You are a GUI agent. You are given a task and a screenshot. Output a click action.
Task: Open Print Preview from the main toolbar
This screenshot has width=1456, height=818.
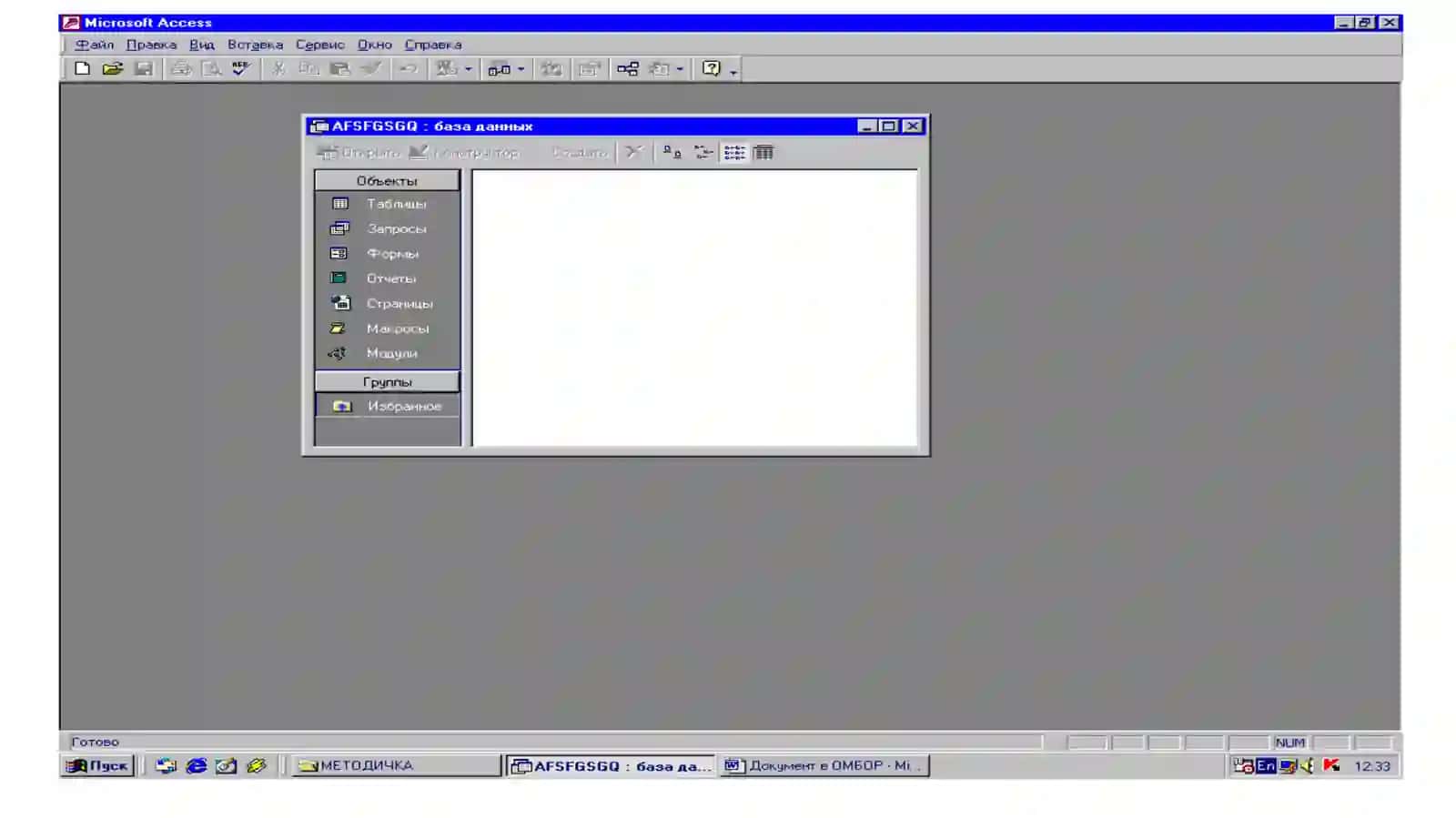(211, 68)
